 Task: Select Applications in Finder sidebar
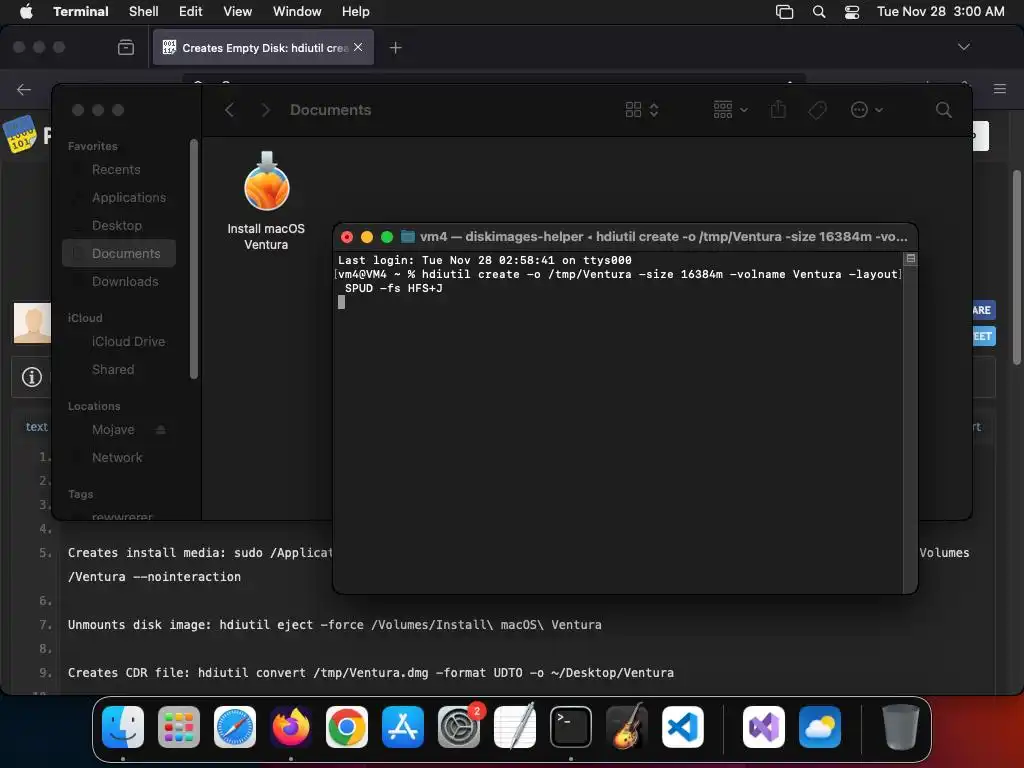pyautogui.click(x=129, y=197)
